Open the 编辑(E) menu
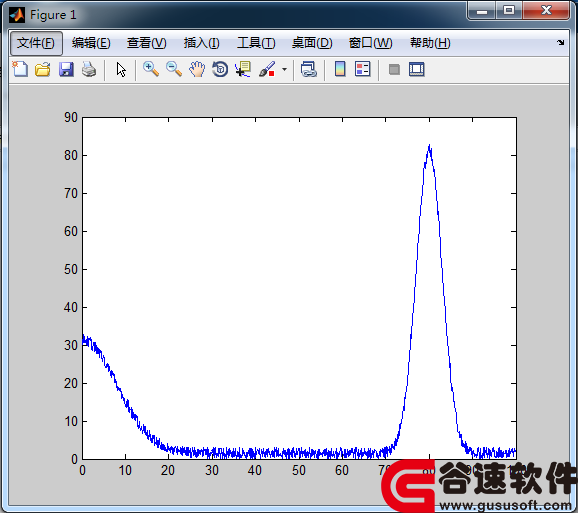Viewport: 578px width, 513px height. point(91,43)
